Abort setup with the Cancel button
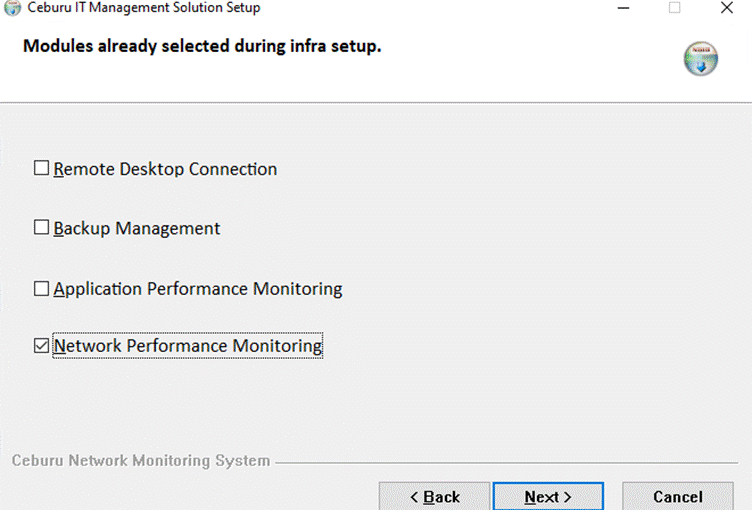Viewport: 752px width, 510px height. point(678,497)
